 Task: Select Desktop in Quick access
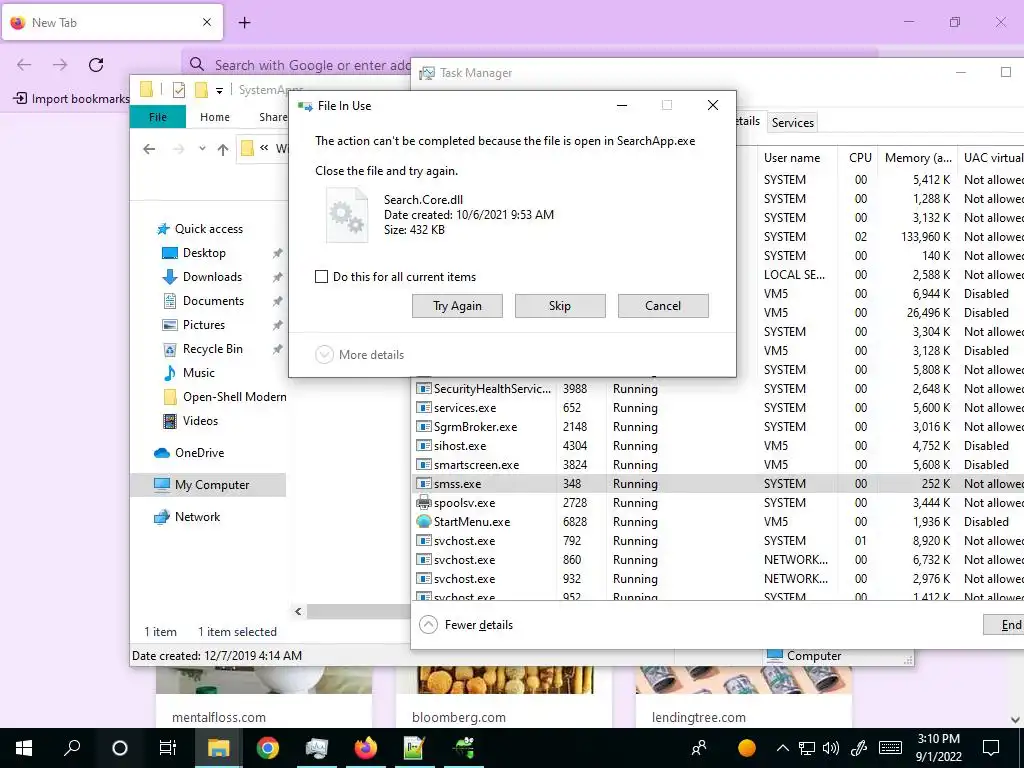point(204,253)
